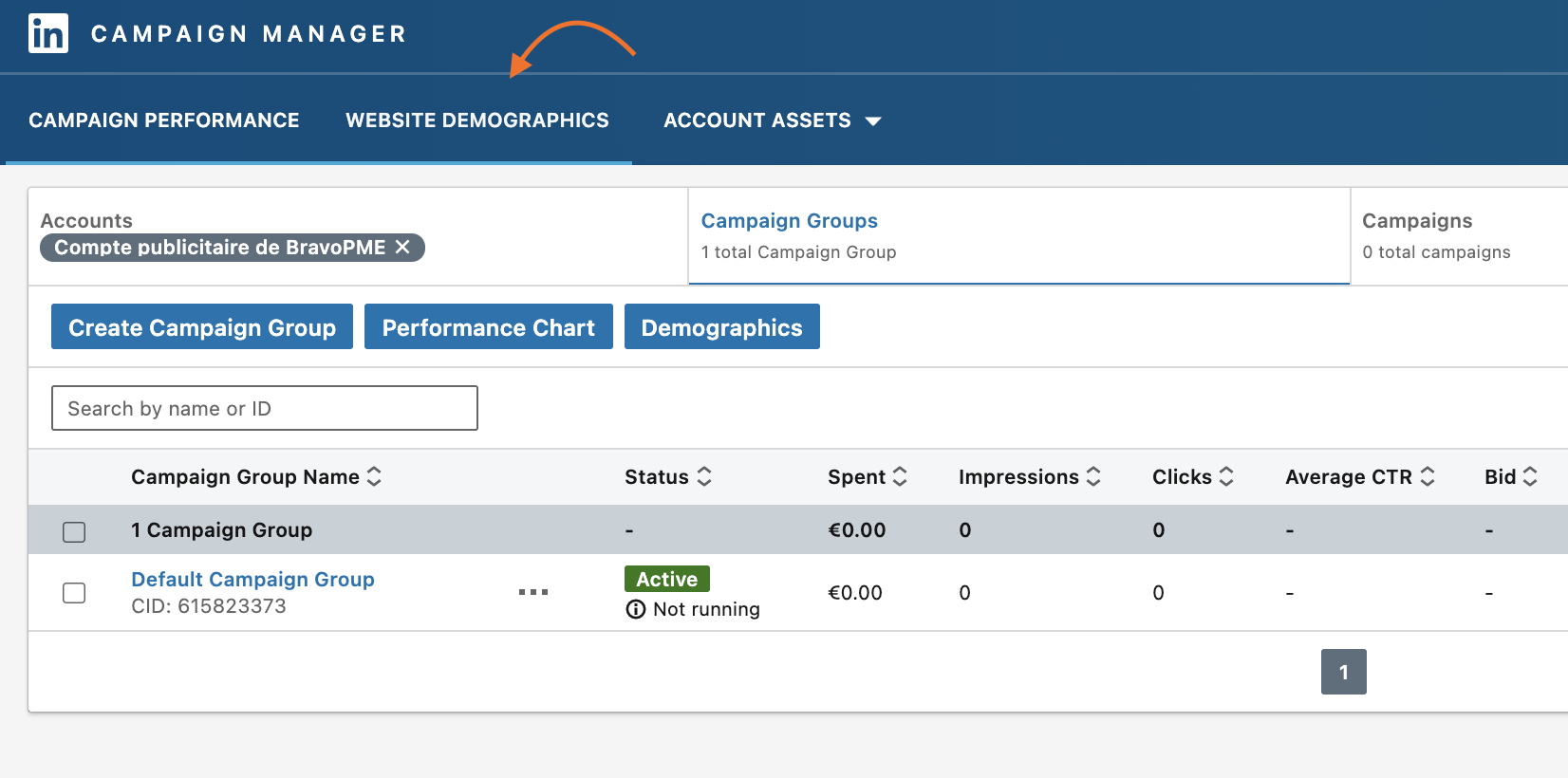Click the 1 Campaign Group summary row
Screen dimensions: 1568x778
798,529
